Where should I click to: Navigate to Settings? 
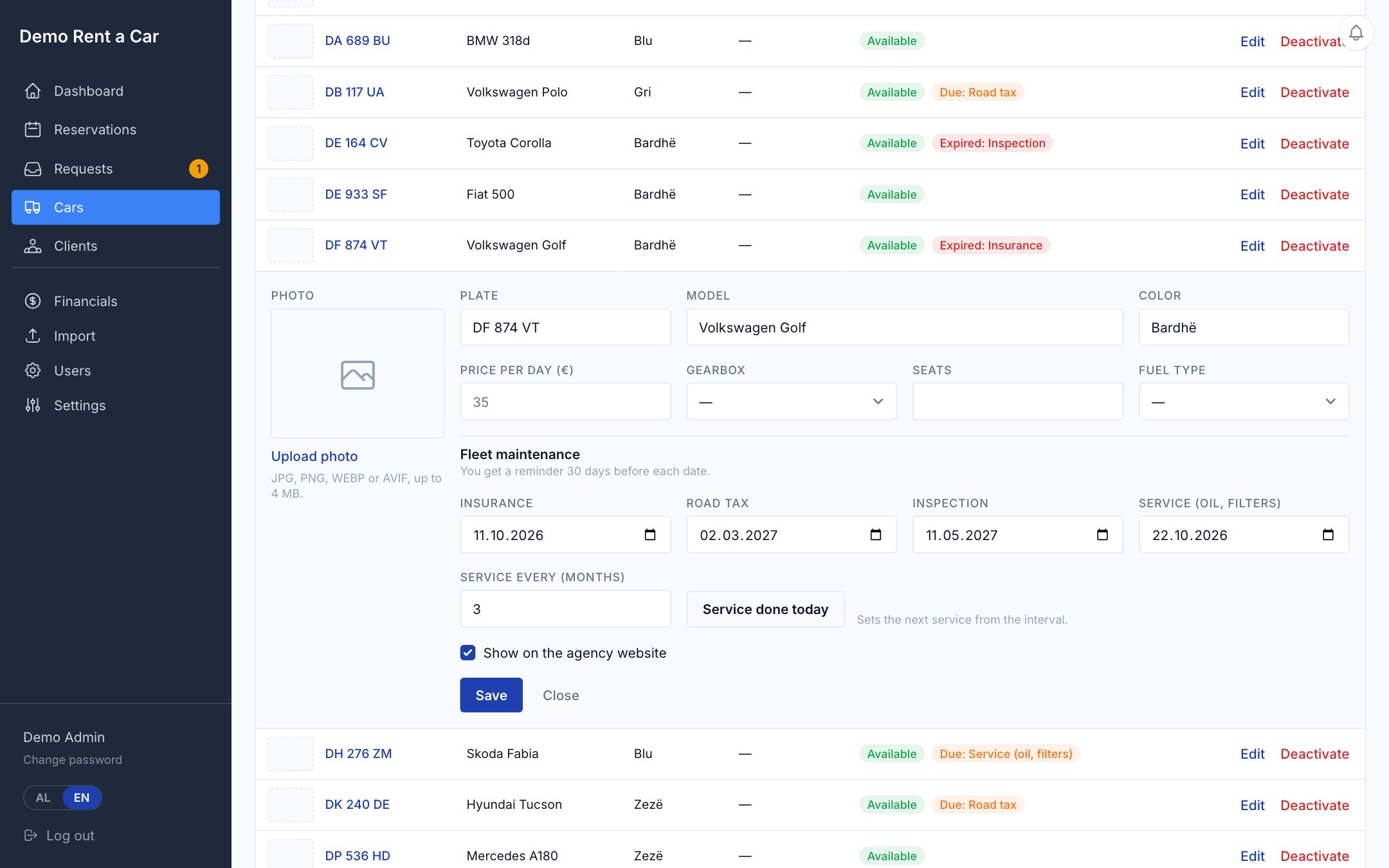[116, 405]
